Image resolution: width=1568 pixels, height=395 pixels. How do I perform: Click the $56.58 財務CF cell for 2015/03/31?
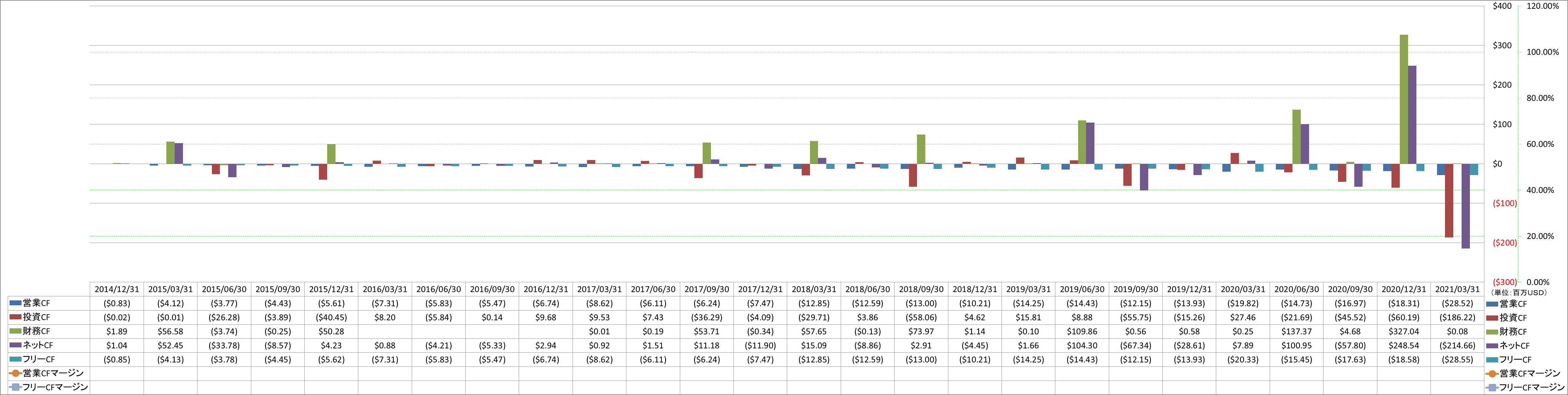[x=170, y=331]
